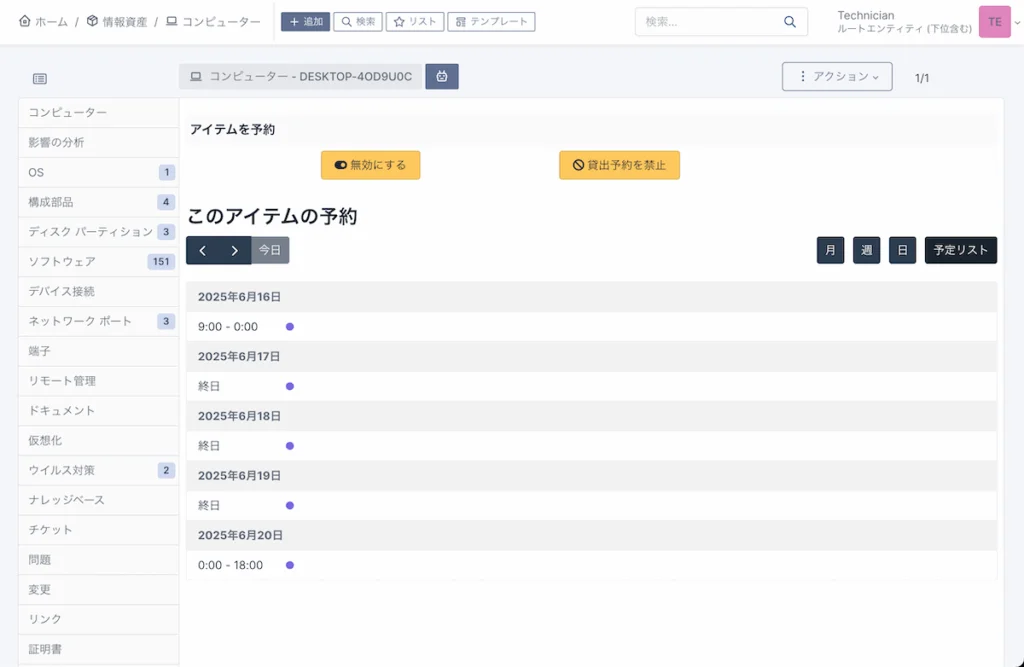The width and height of the screenshot is (1024, 667).
Task: Open the 端子 tab
Action: (x=99, y=351)
